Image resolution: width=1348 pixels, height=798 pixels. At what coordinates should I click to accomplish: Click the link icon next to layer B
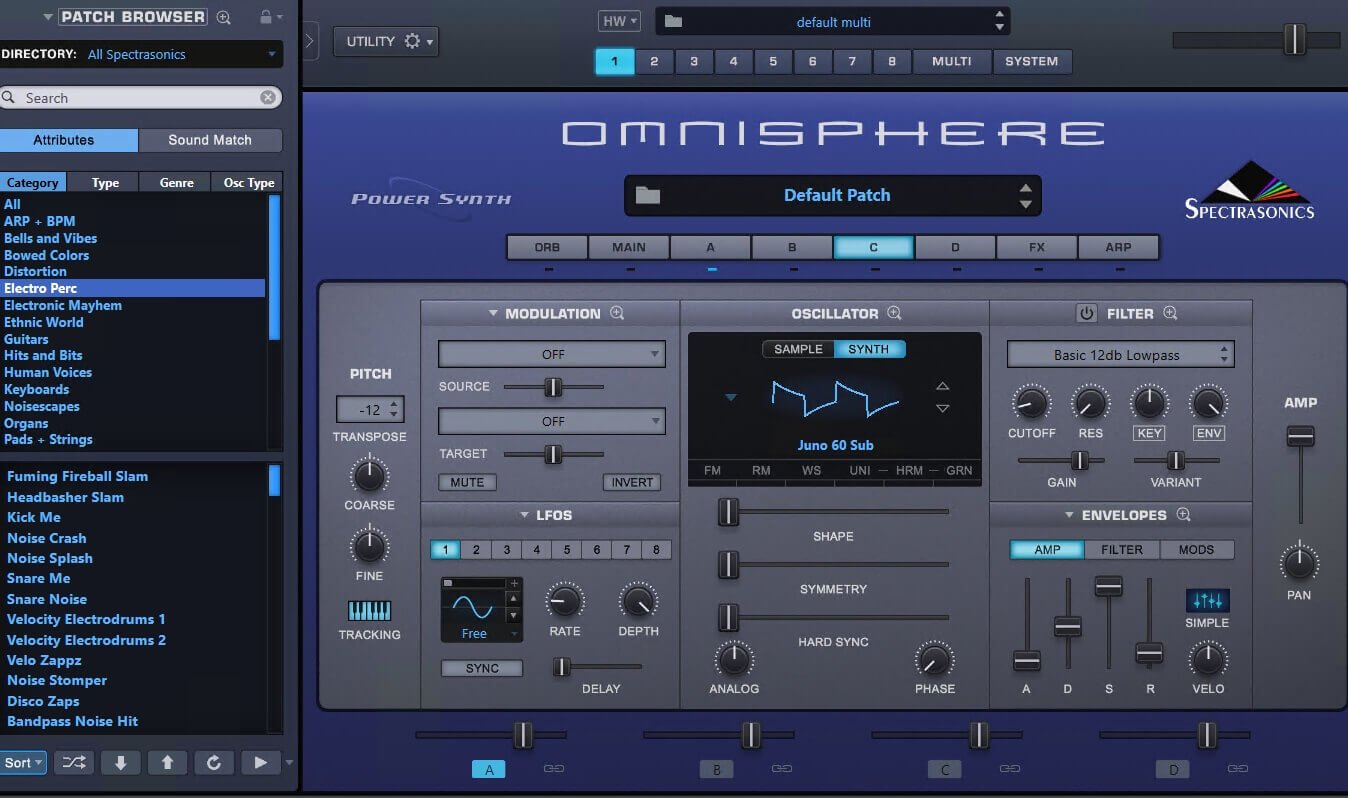click(781, 769)
